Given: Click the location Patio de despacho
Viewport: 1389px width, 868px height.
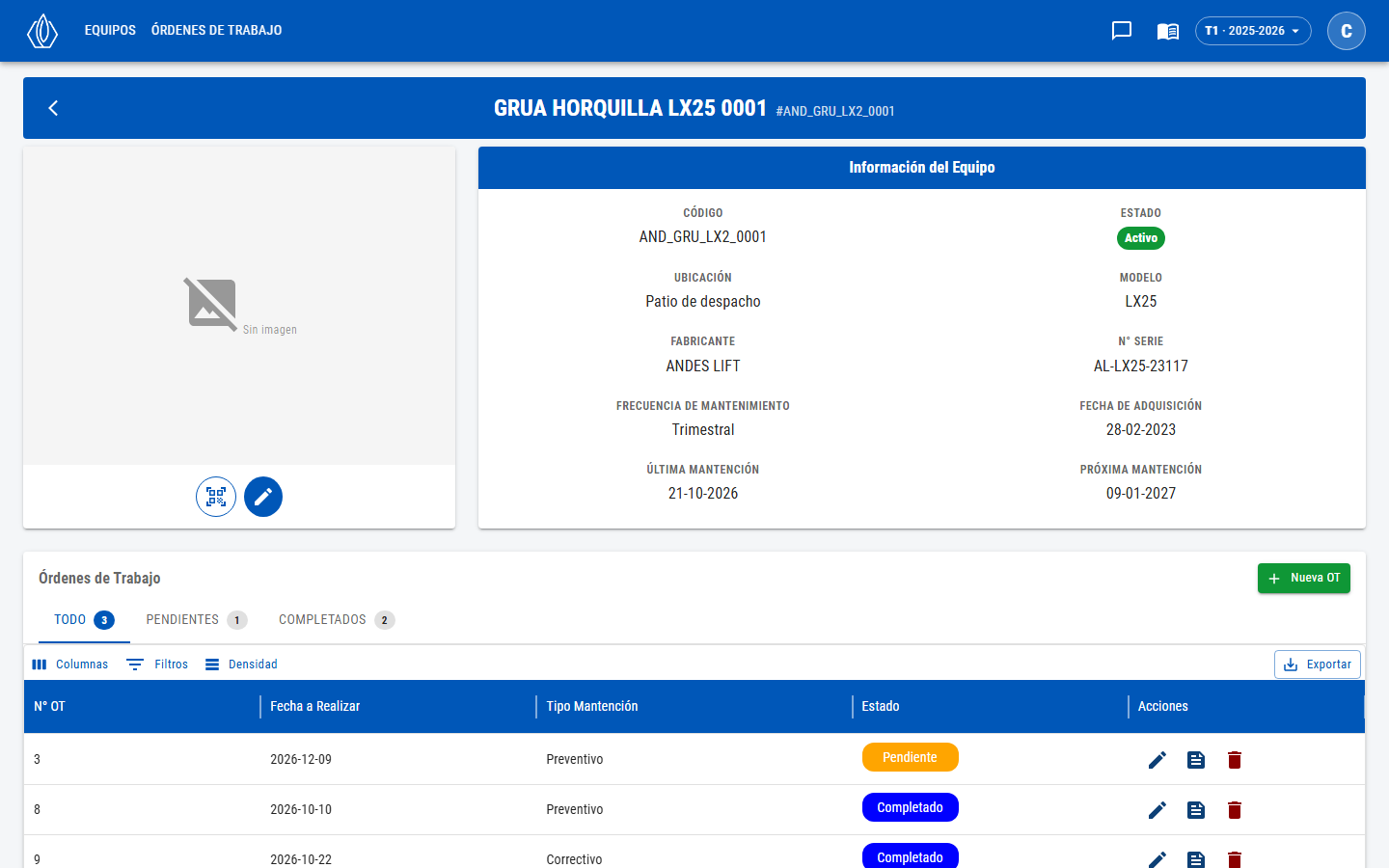Looking at the screenshot, I should pyautogui.click(x=703, y=302).
